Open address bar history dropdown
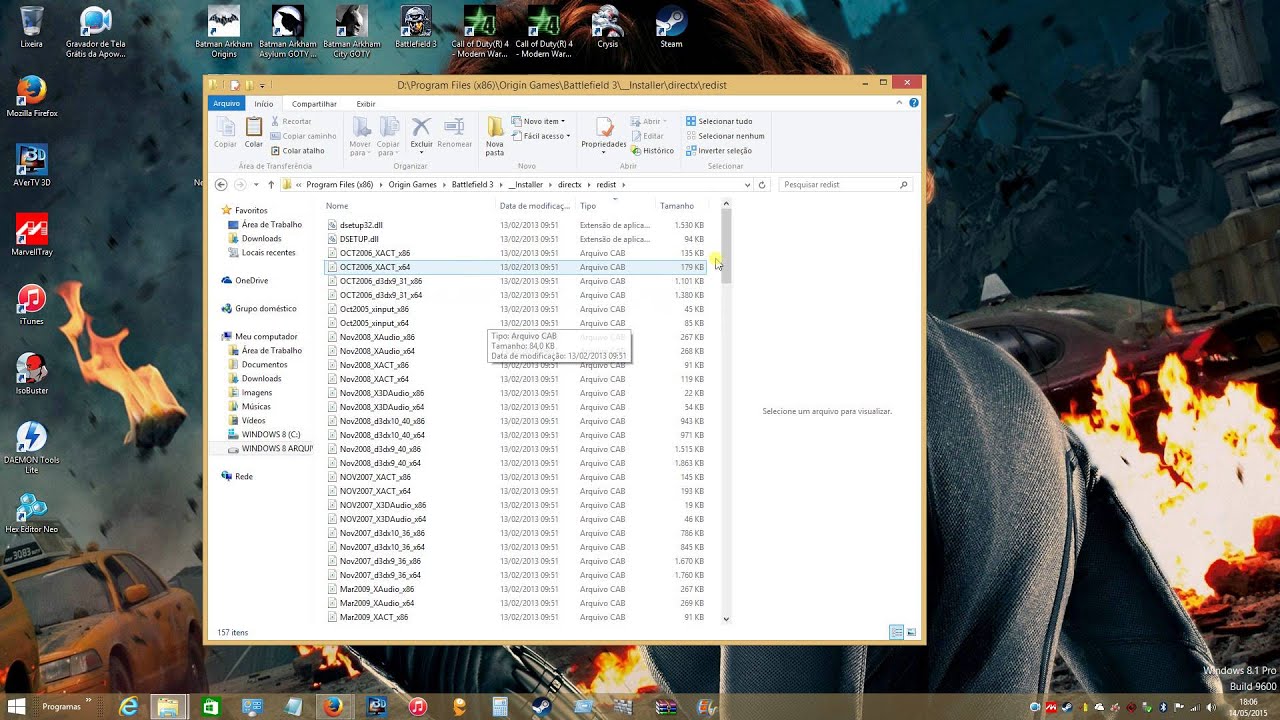Screen dimensions: 1280x720 point(747,185)
